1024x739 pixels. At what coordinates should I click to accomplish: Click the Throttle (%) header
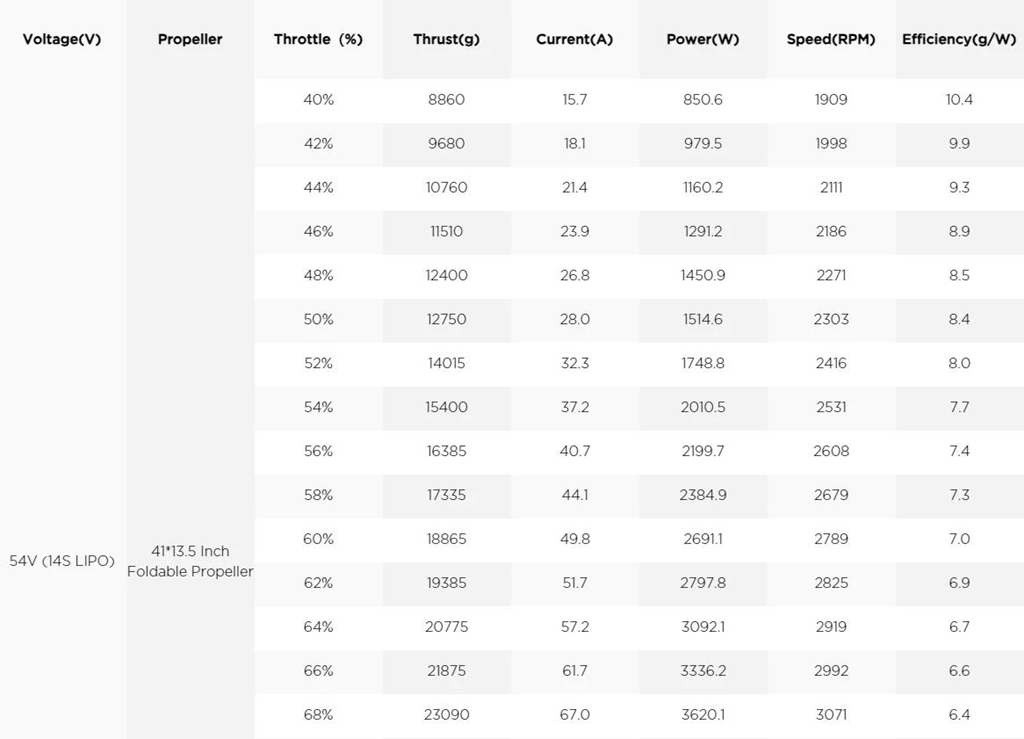[318, 39]
